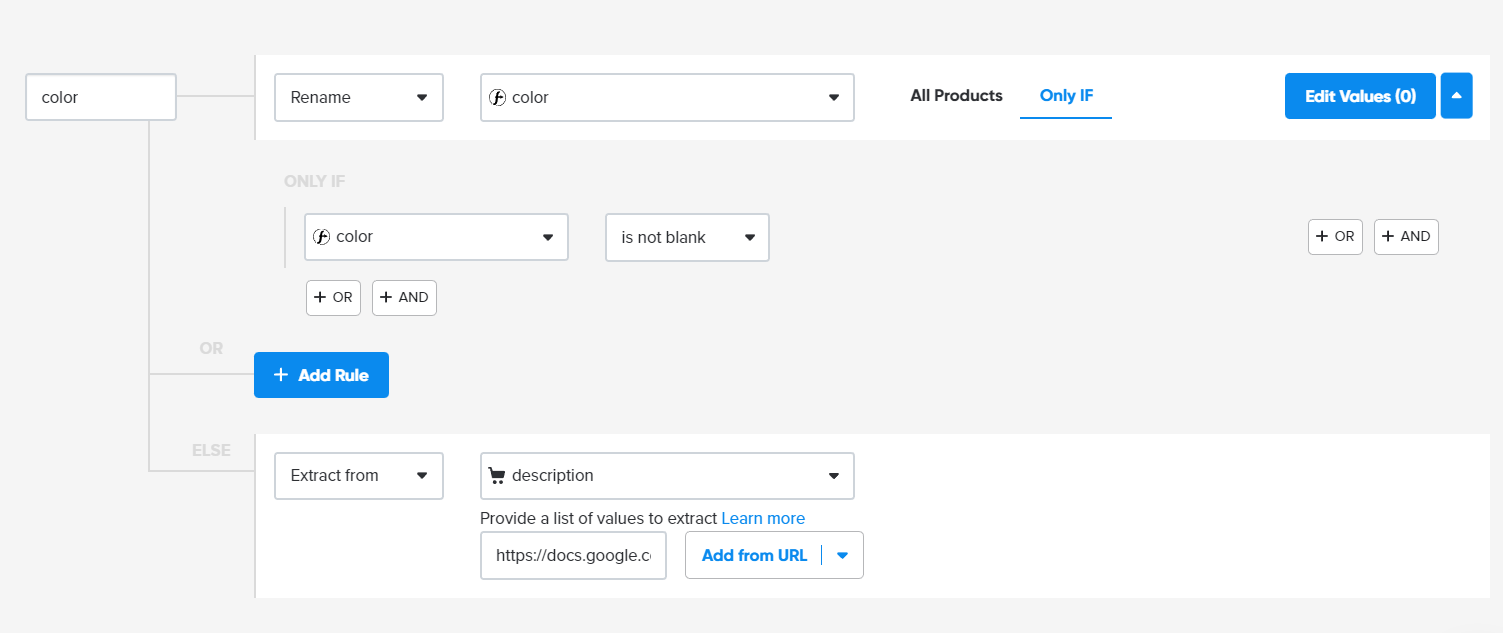Click the OR label beside Add Rule
Viewport: 1503px width, 633px height.
[211, 348]
